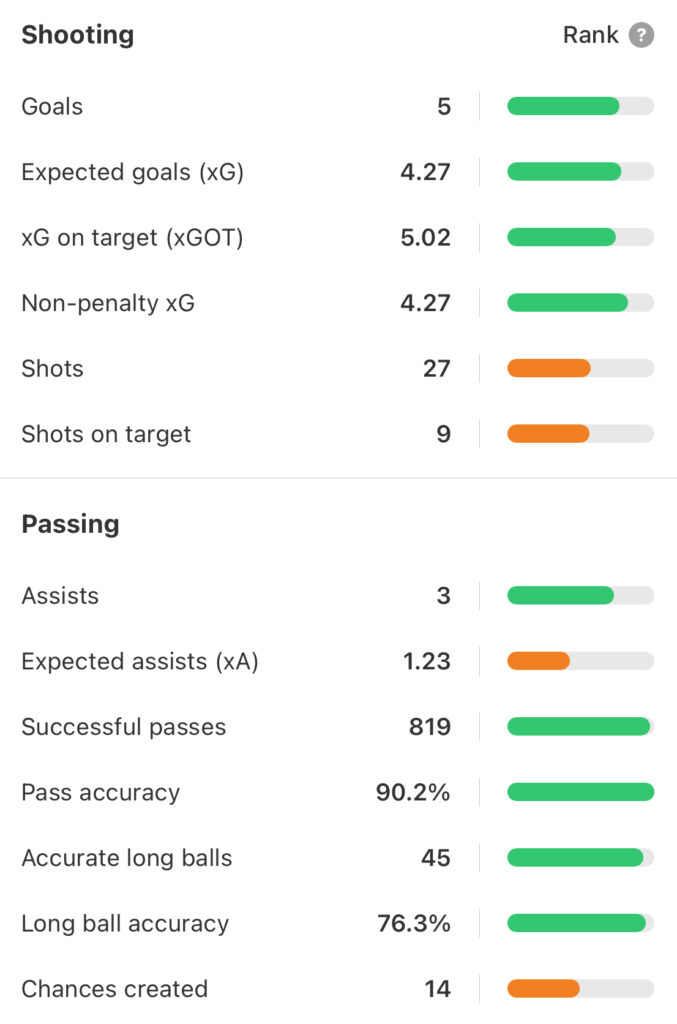Click the Rank help question mark icon
Screen dimensions: 677x1024
(x=641, y=35)
